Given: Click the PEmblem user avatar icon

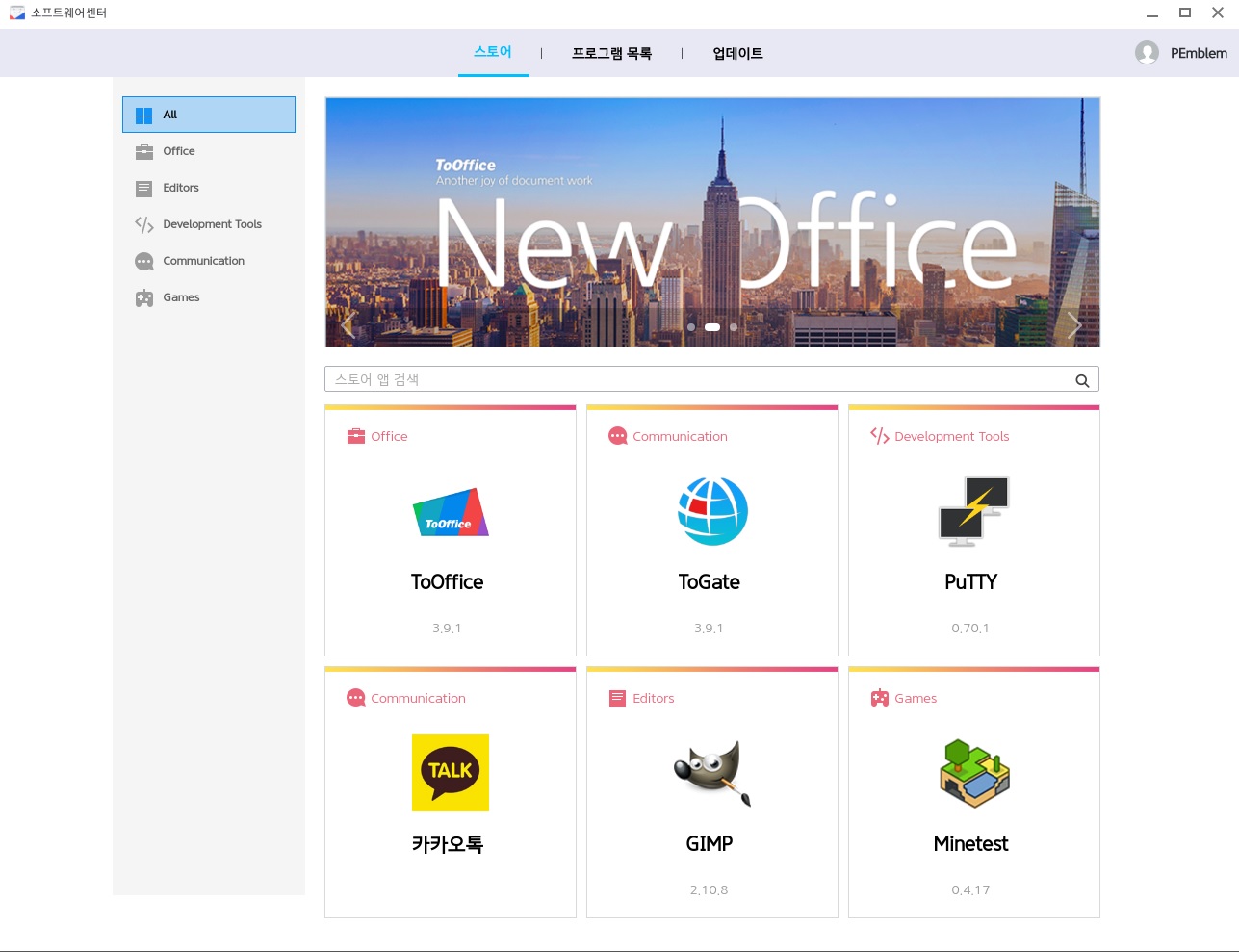Looking at the screenshot, I should click(x=1146, y=53).
